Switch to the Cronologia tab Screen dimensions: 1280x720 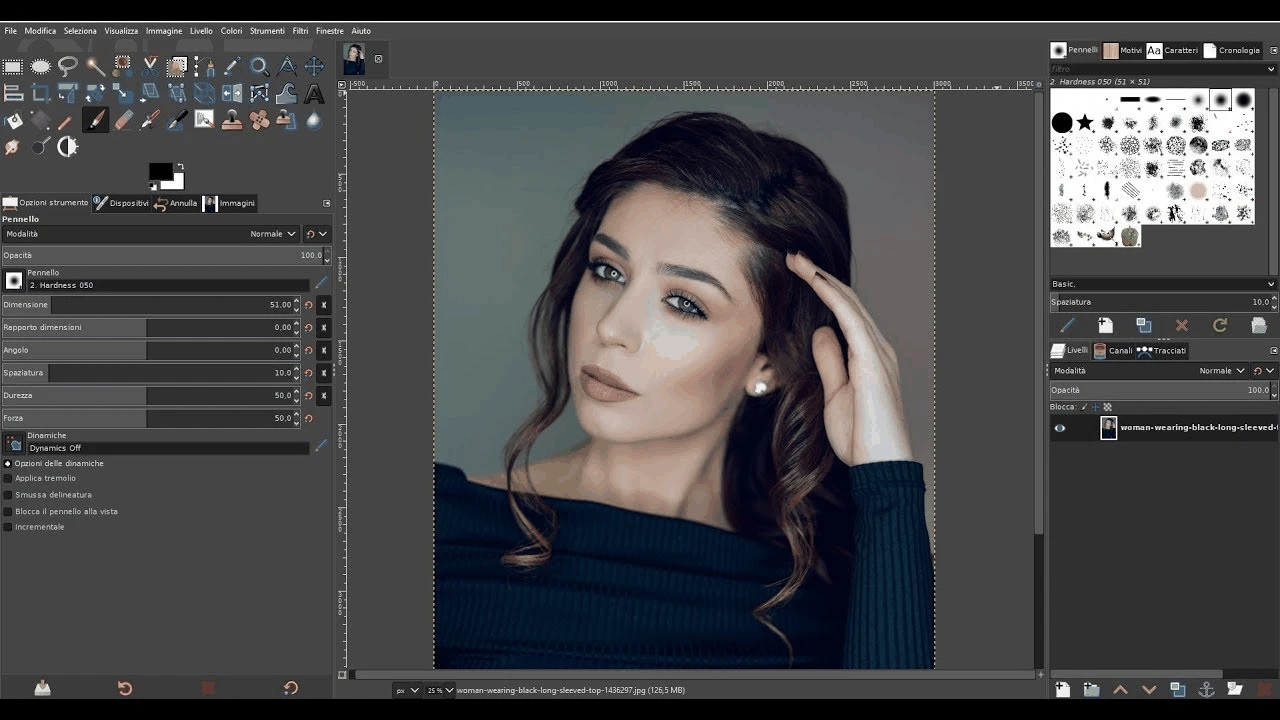(x=1232, y=50)
